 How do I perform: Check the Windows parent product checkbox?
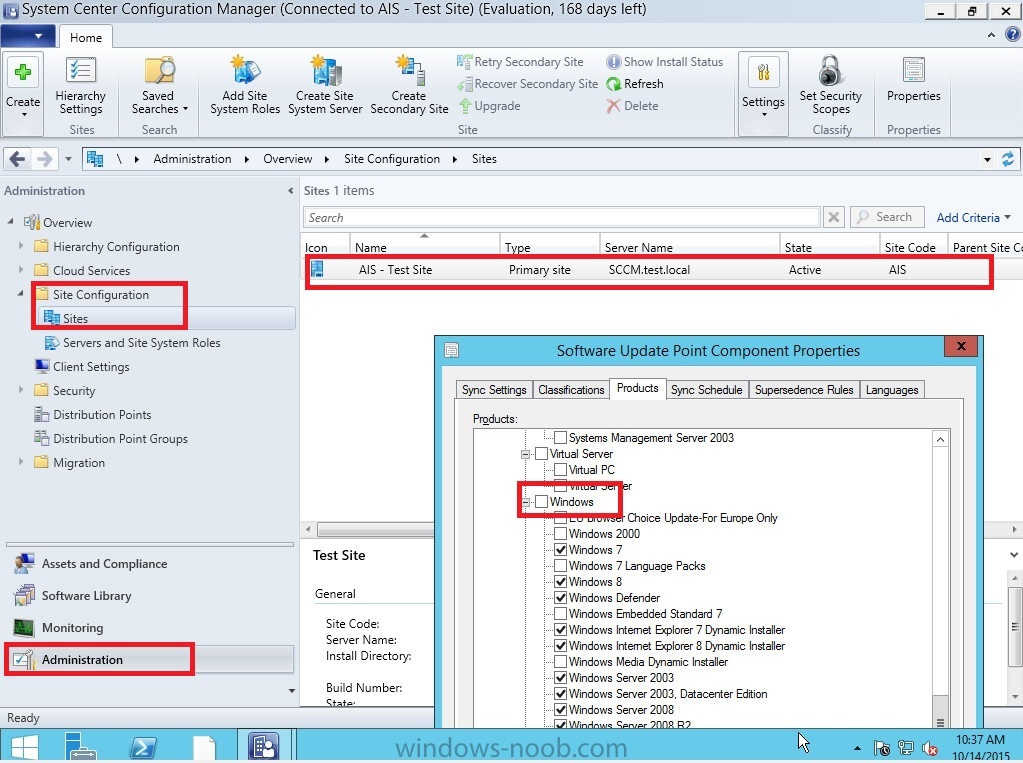tap(542, 501)
